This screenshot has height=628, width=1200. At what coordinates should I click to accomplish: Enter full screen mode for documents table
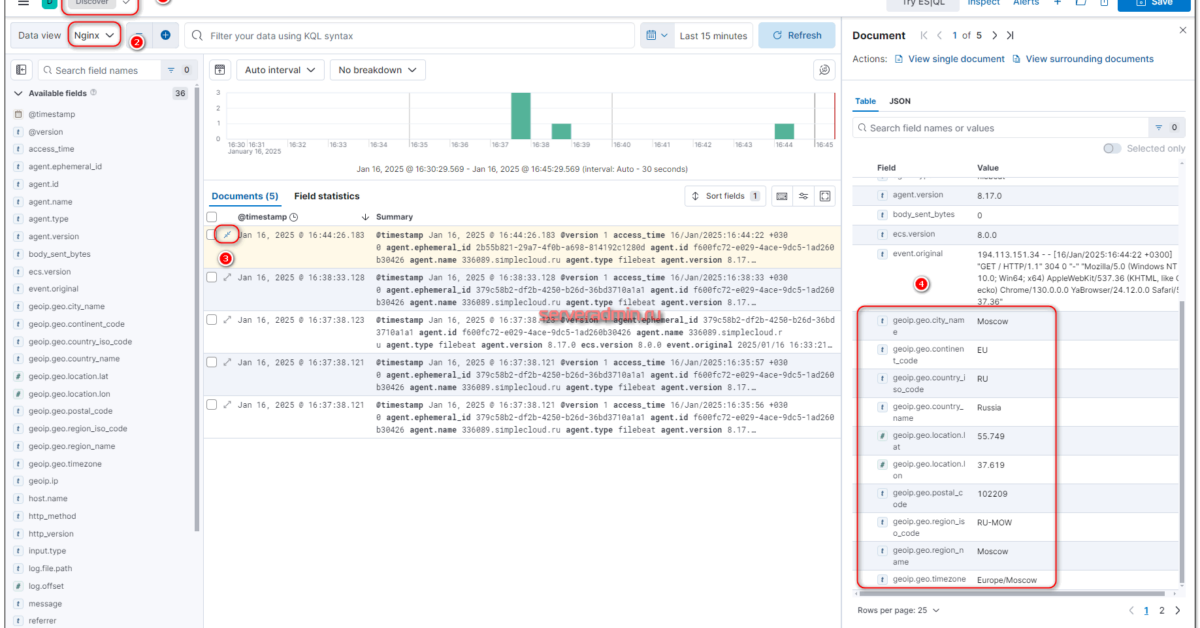tap(825, 196)
